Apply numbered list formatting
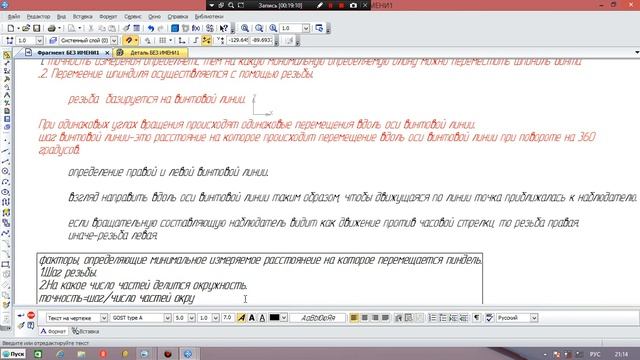 432,318
